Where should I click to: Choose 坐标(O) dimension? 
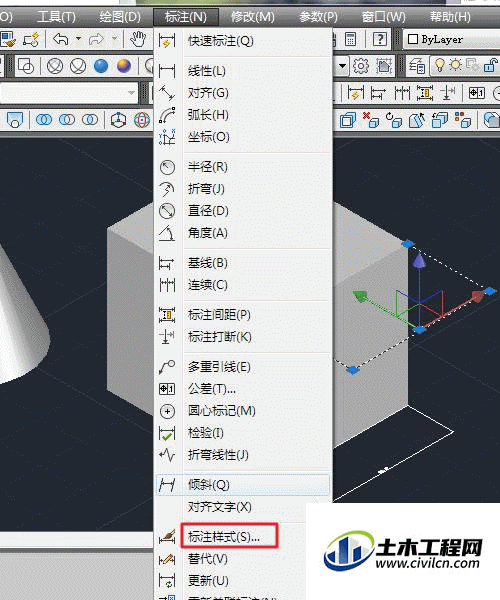(x=243, y=137)
